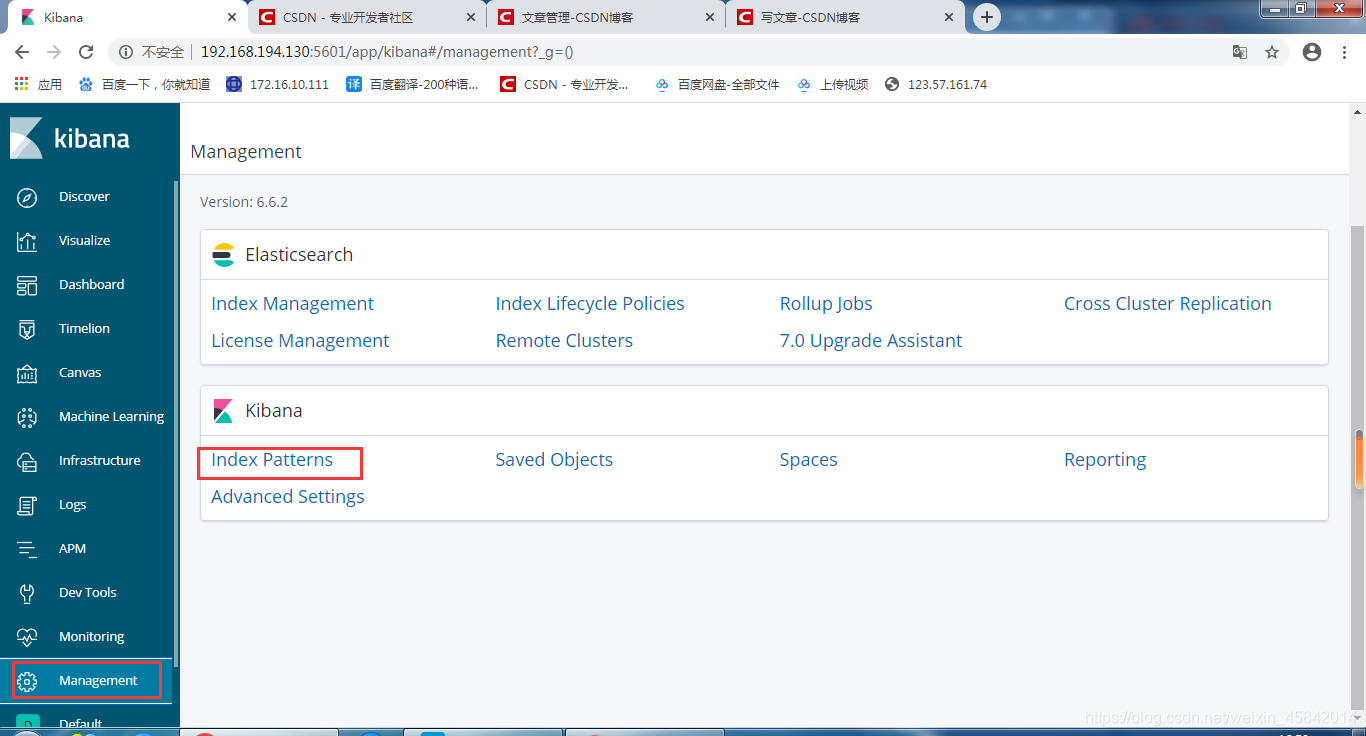This screenshot has height=736, width=1366.
Task: Open Cross Cluster Replication link
Action: click(1167, 304)
